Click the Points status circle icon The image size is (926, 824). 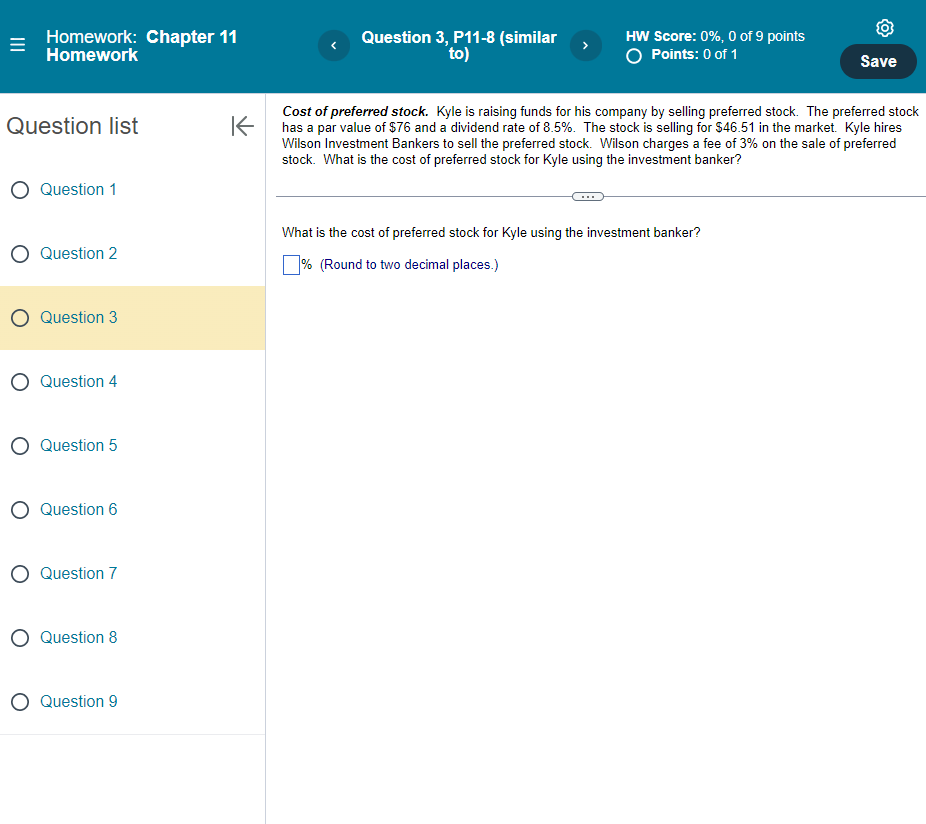click(x=634, y=56)
